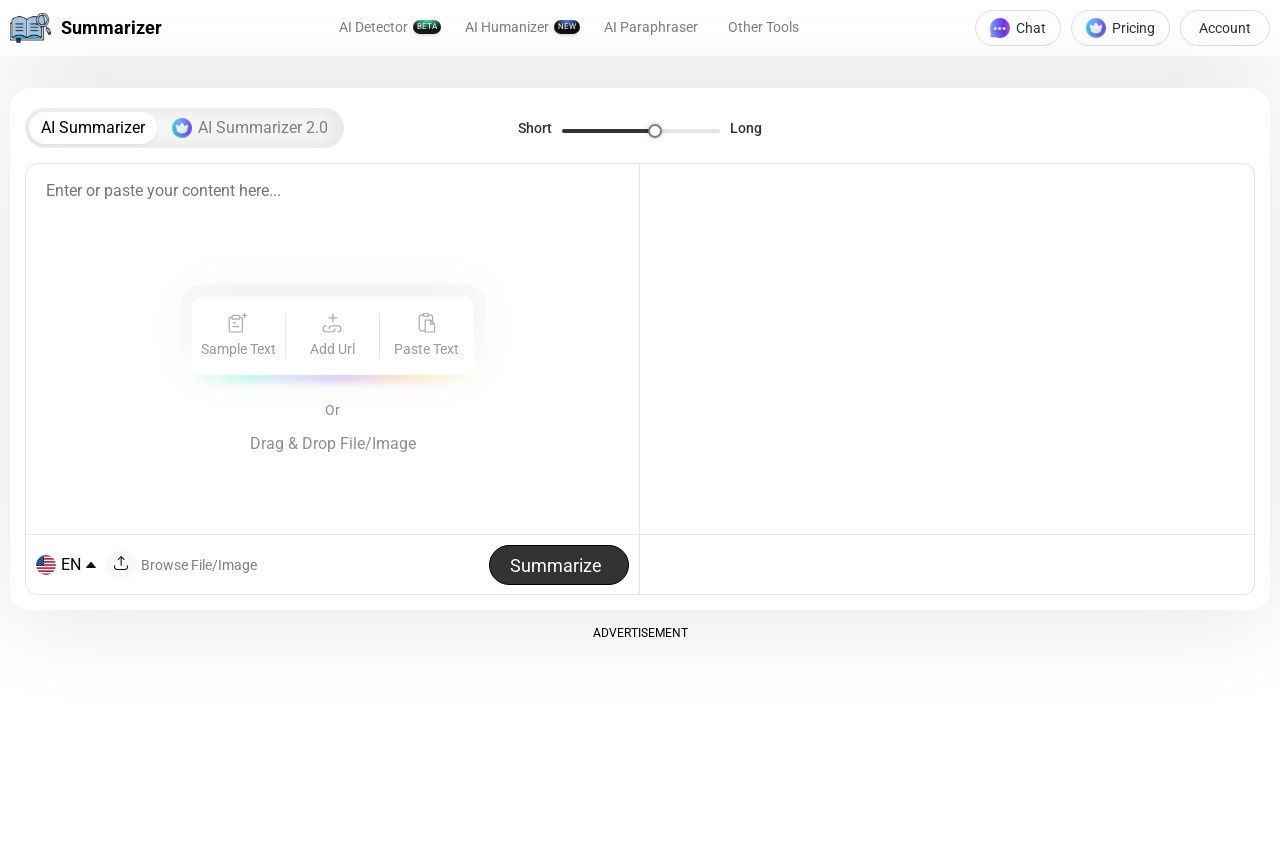This screenshot has height=853, width=1280.
Task: Open the Account button
Action: (x=1225, y=28)
